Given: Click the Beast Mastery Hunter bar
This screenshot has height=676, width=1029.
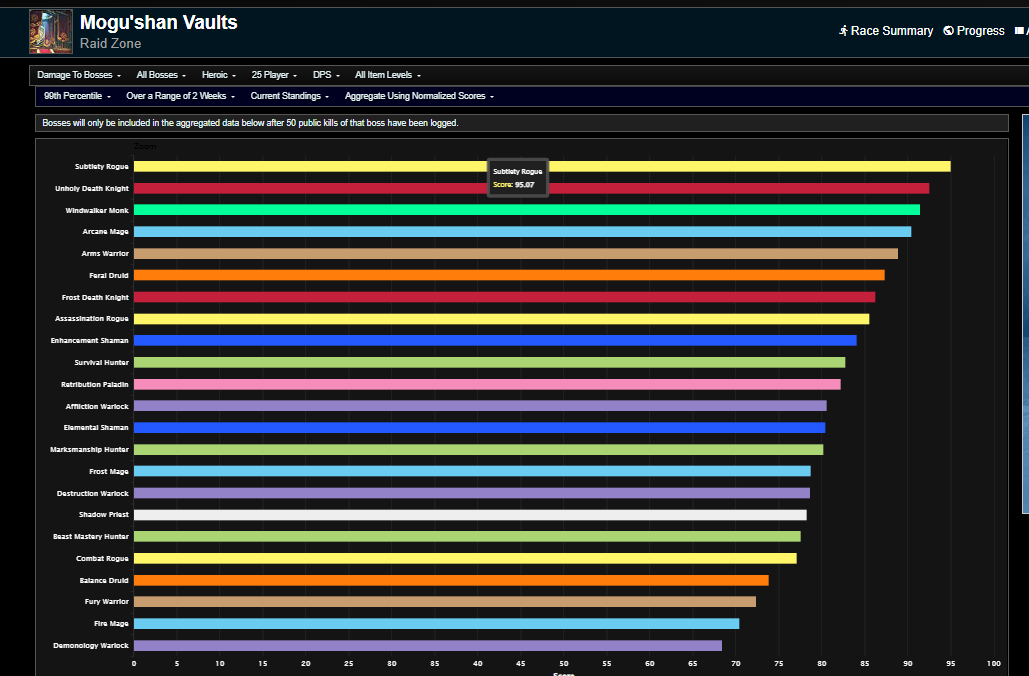Looking at the screenshot, I should pyautogui.click(x=467, y=536).
